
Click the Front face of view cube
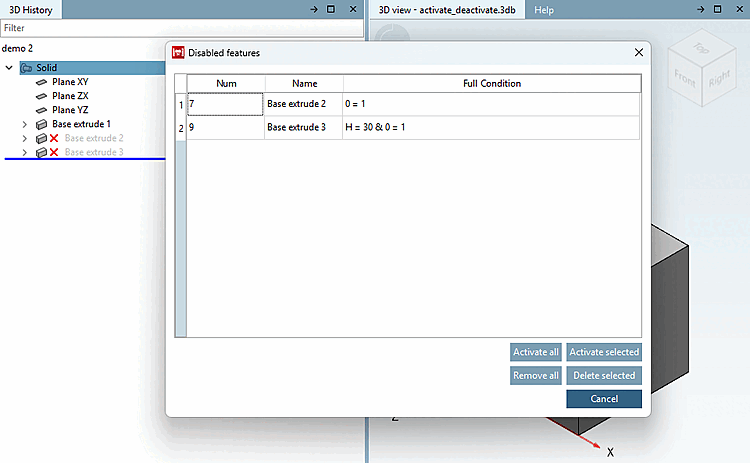[684, 79]
